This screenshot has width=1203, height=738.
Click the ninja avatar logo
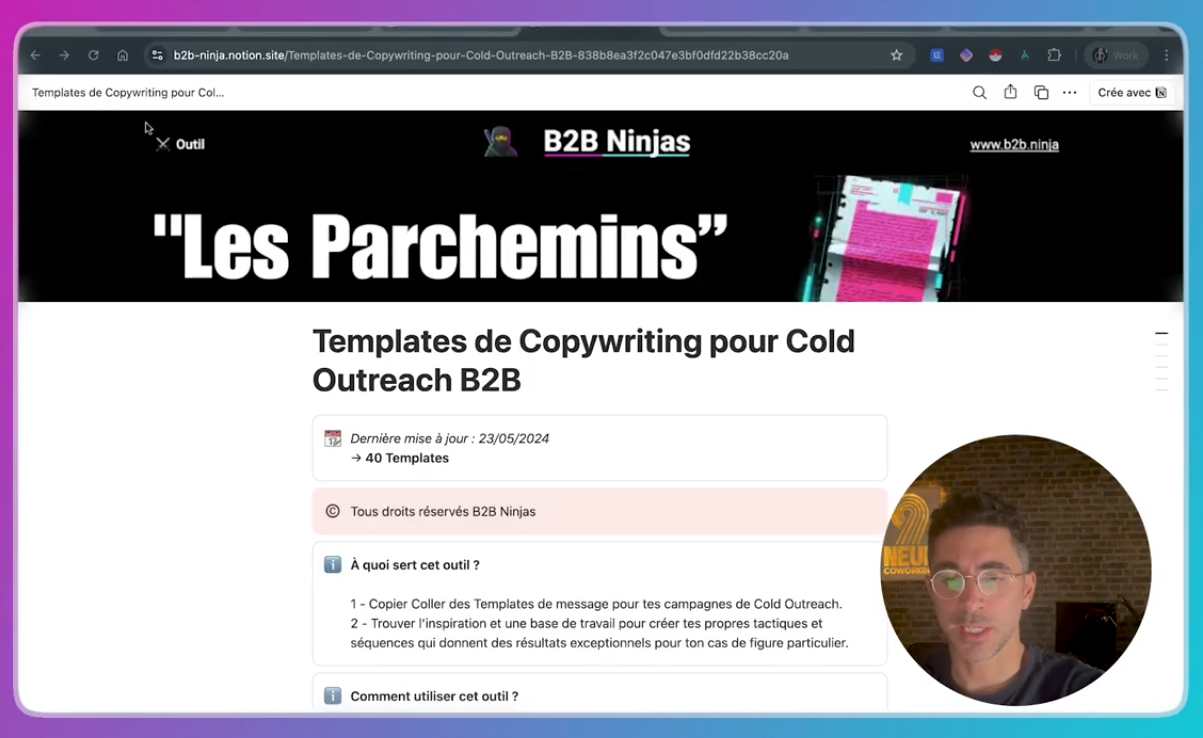click(x=501, y=142)
